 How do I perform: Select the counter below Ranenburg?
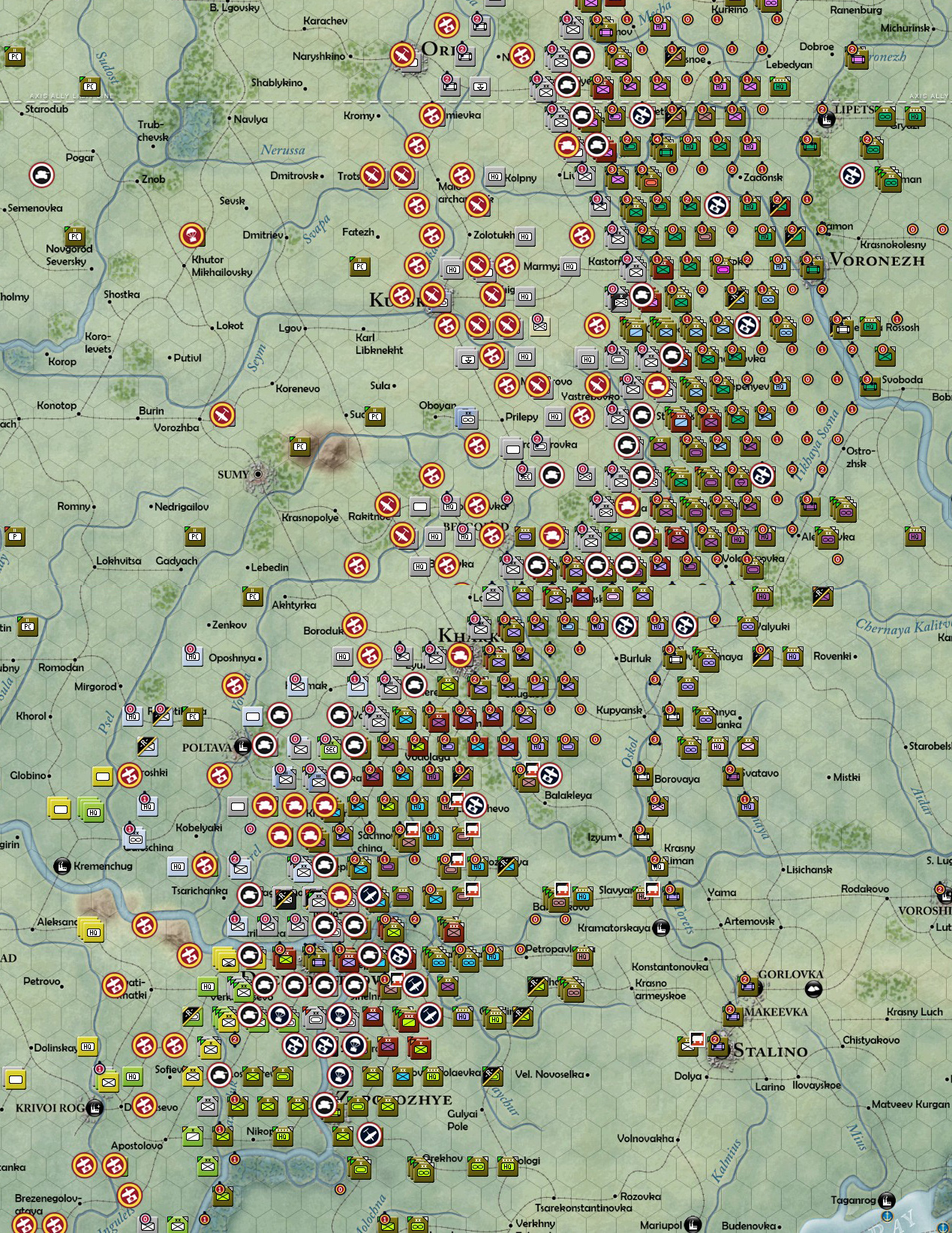tap(857, 56)
